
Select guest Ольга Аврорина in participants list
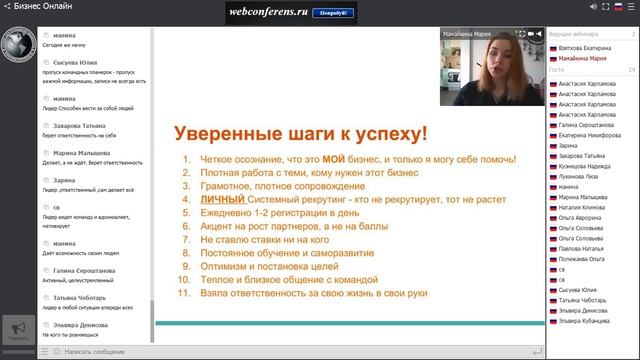pos(580,218)
